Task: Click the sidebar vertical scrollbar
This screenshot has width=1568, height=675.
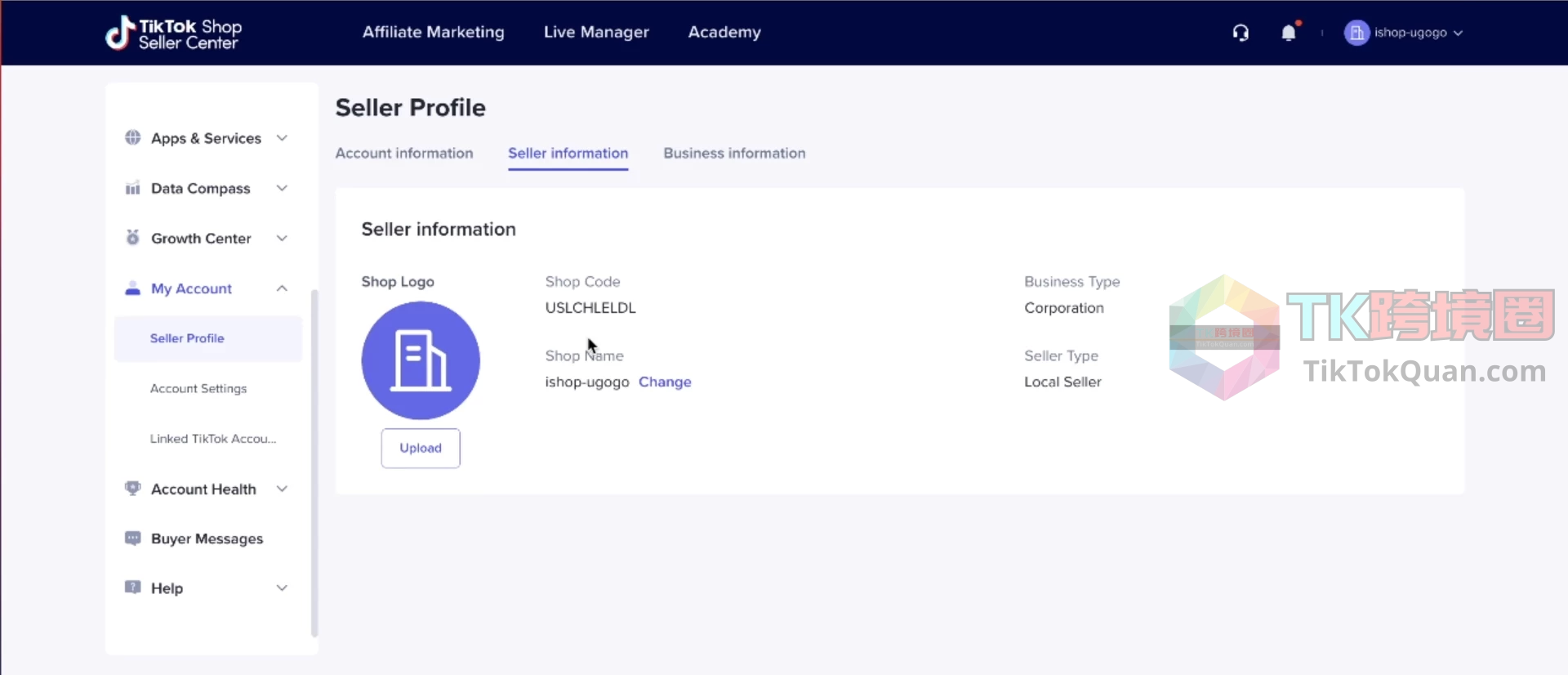Action: pyautogui.click(x=314, y=463)
